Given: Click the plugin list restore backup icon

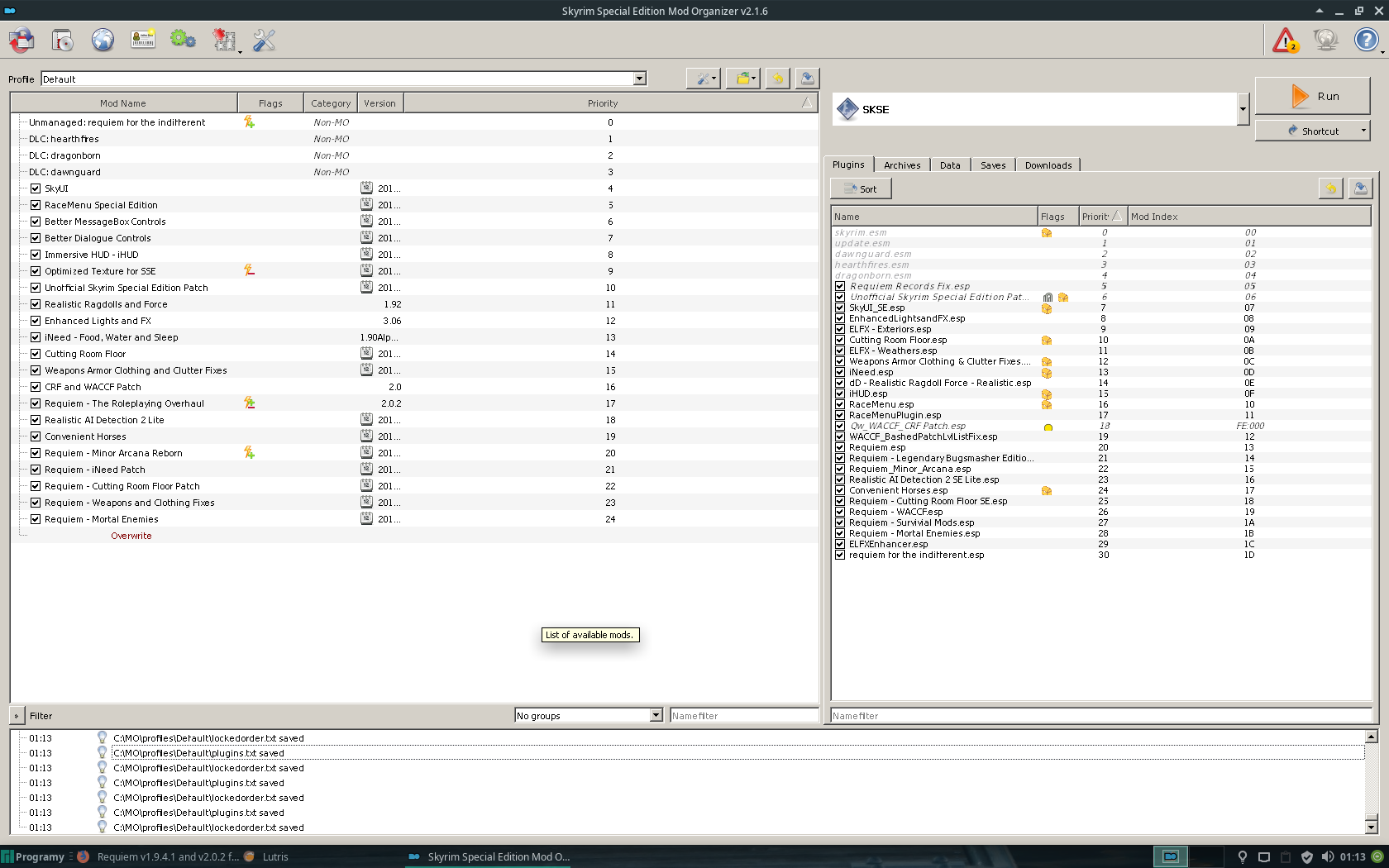Looking at the screenshot, I should pyautogui.click(x=1330, y=188).
